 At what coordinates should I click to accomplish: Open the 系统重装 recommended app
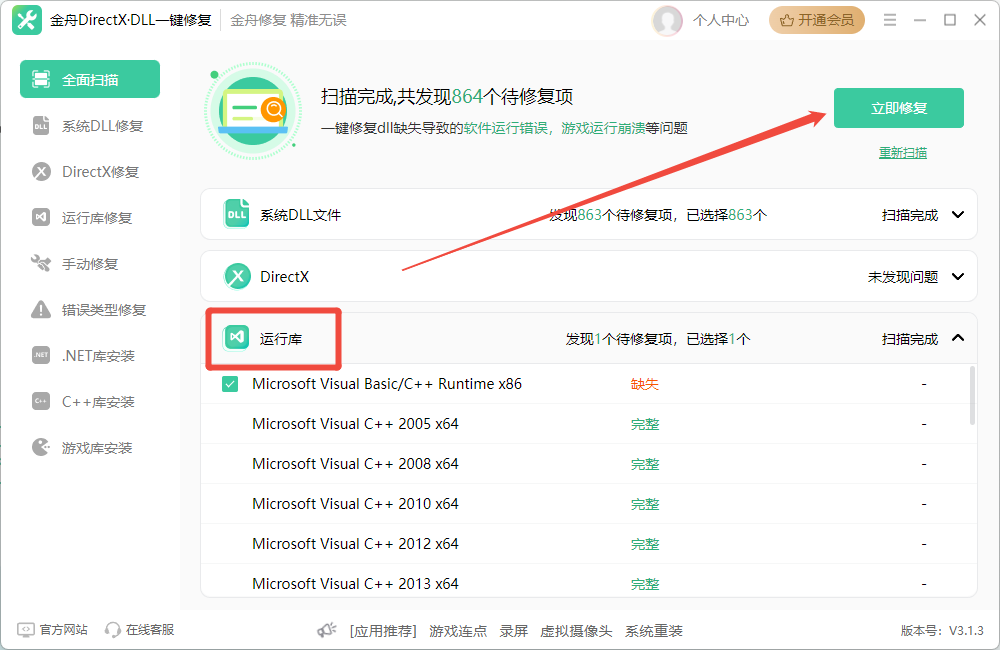click(x=654, y=631)
